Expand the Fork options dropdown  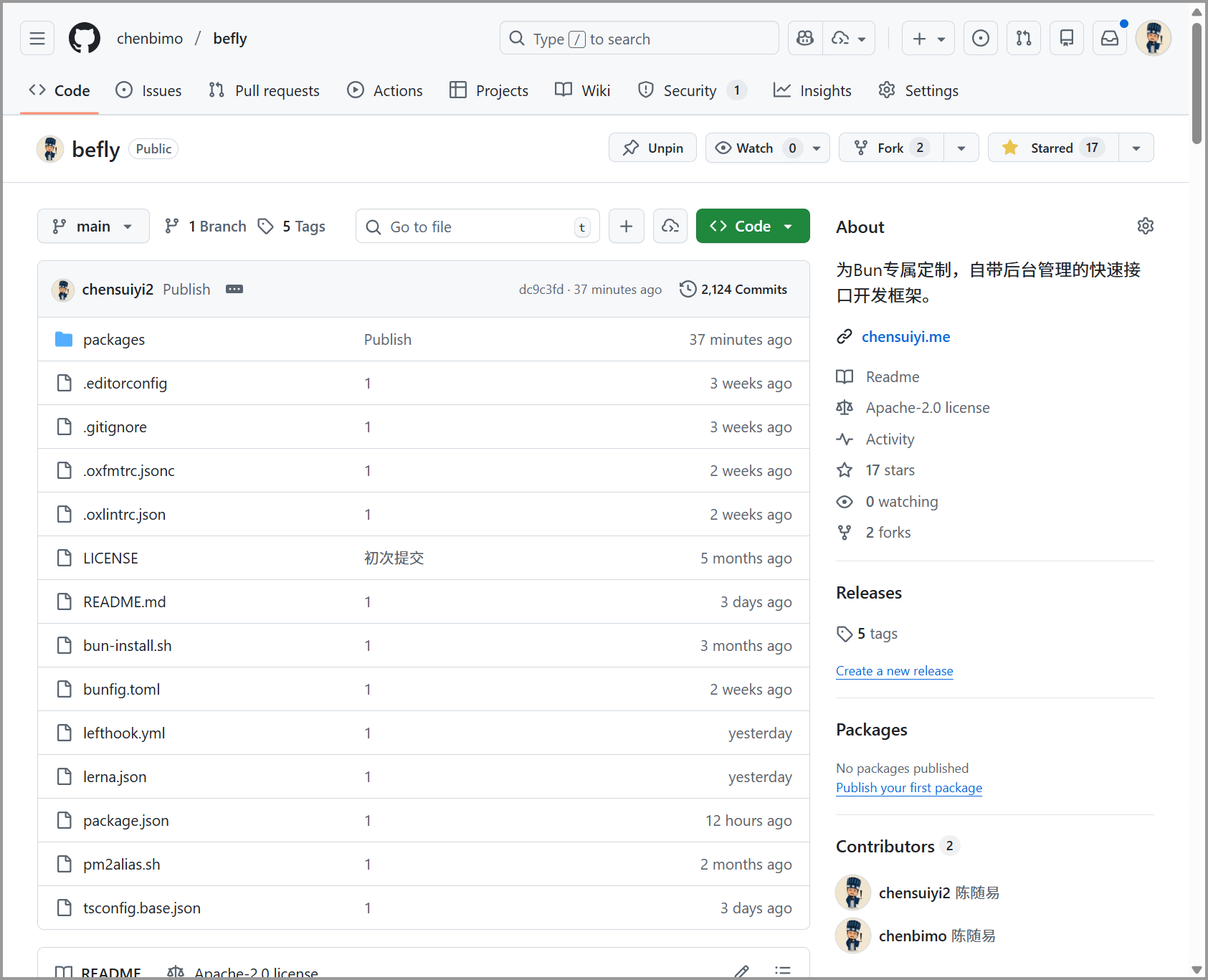(x=961, y=148)
